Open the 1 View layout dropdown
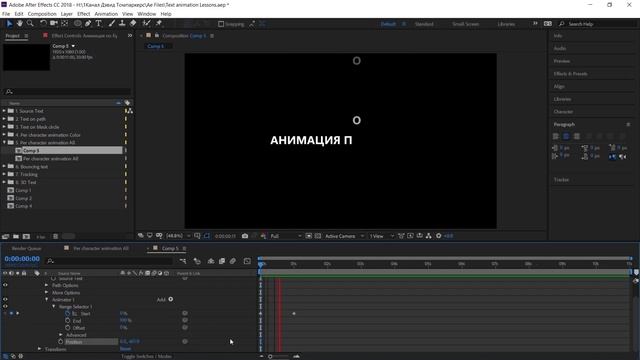 coord(382,236)
